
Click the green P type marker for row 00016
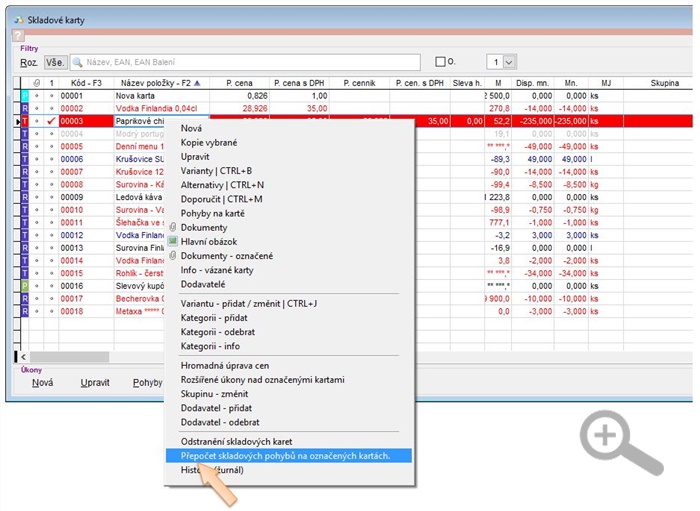coord(25,286)
